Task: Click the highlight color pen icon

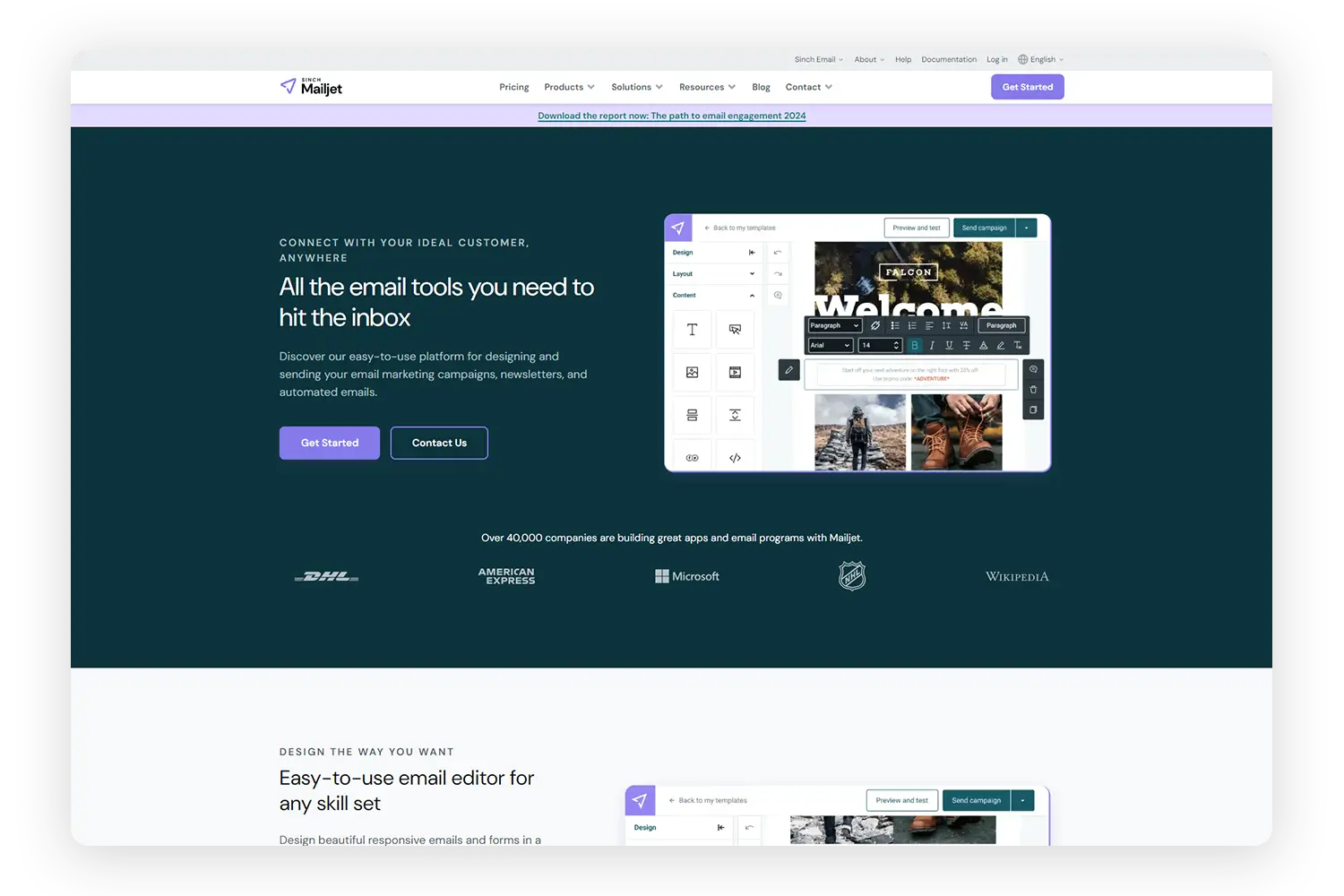Action: pos(1001,345)
